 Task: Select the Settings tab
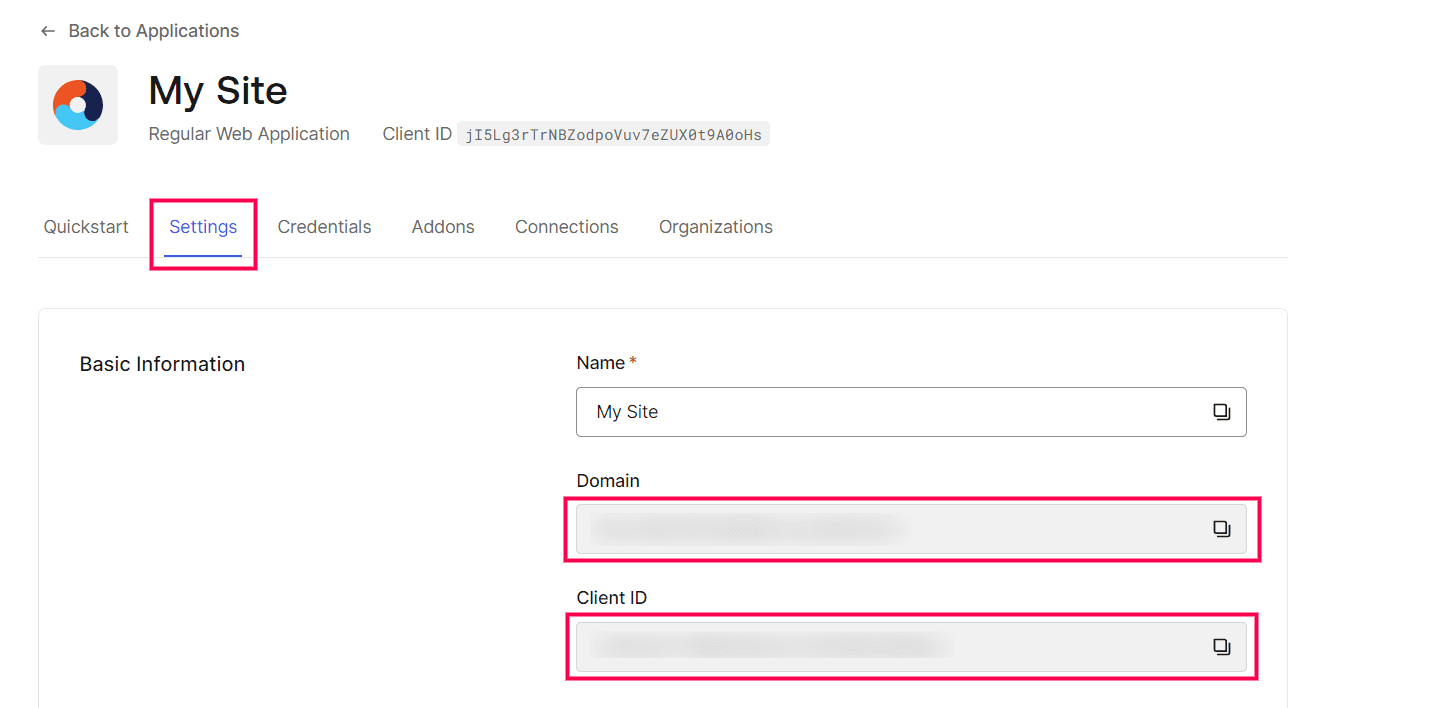(x=203, y=227)
